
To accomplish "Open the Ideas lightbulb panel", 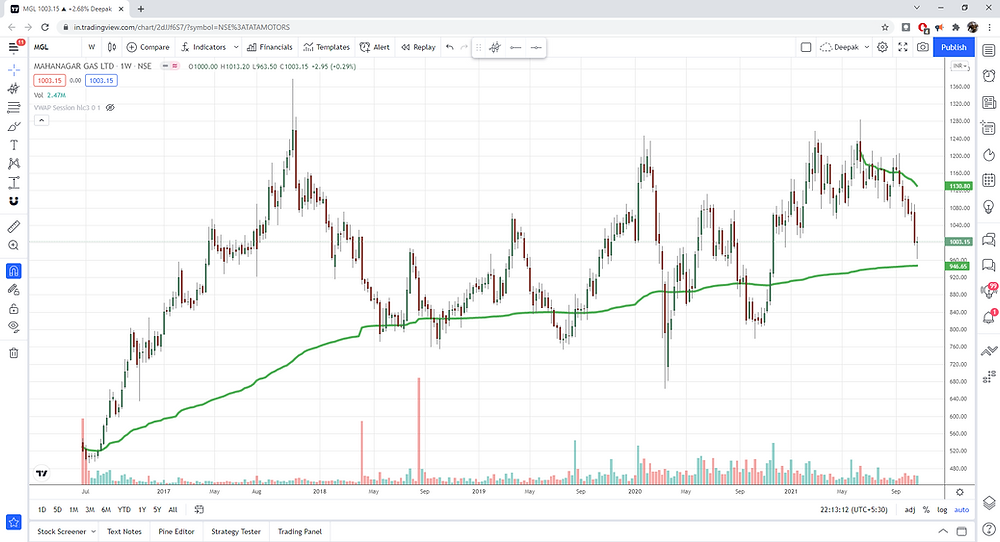I will pyautogui.click(x=989, y=207).
